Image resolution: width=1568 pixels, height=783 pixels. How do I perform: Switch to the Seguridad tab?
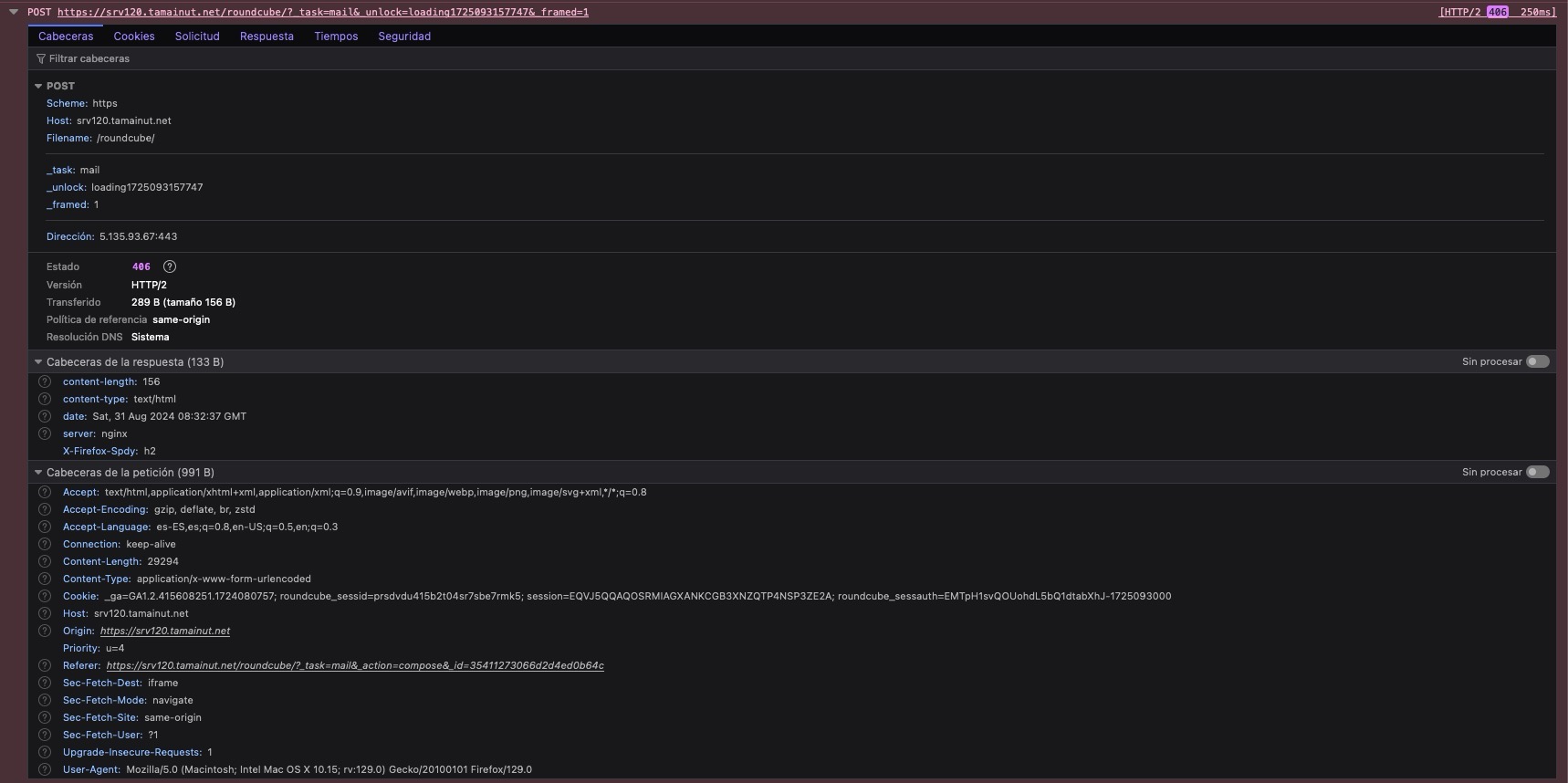pyautogui.click(x=404, y=37)
